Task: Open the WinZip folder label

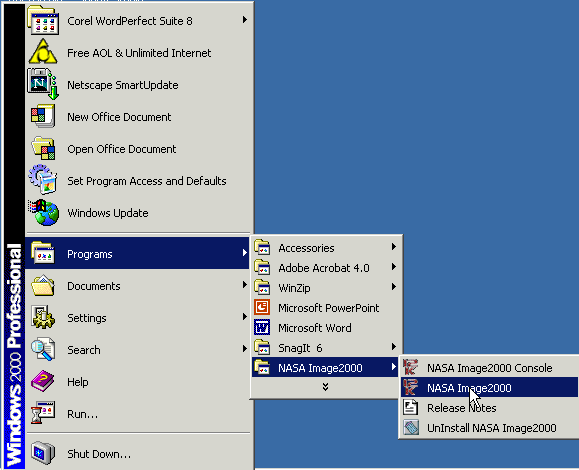Action: click(x=294, y=288)
